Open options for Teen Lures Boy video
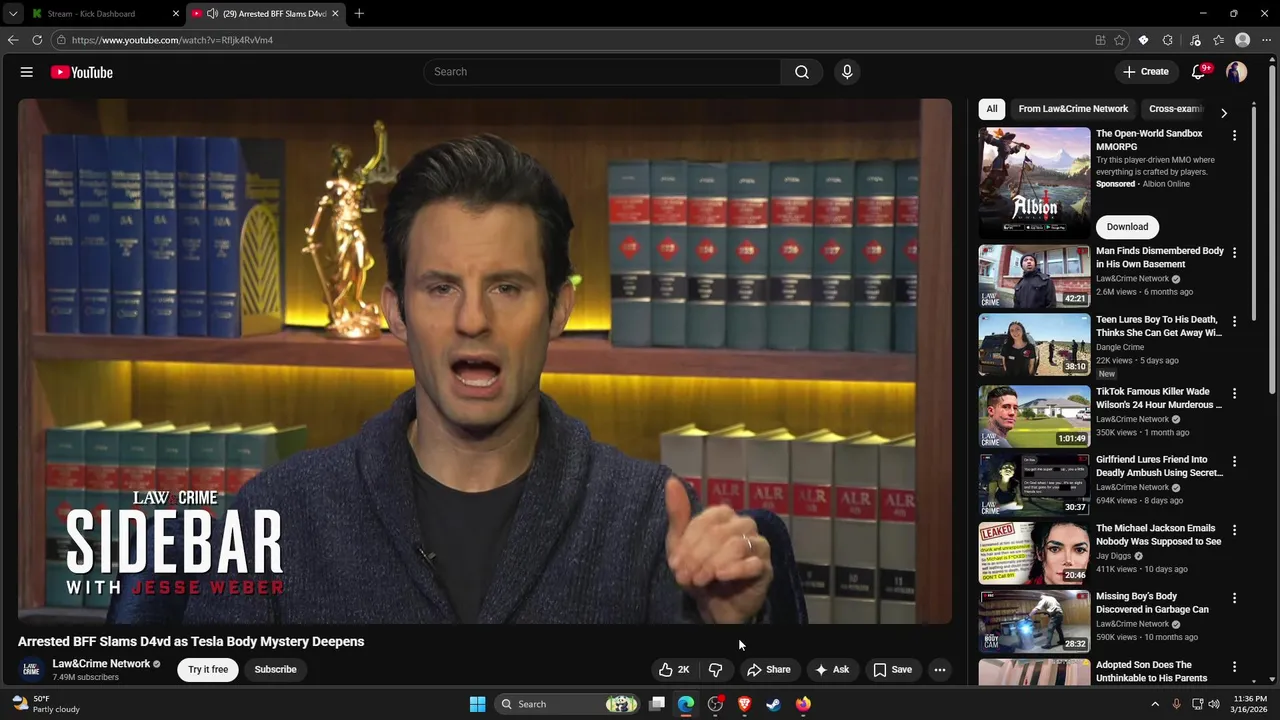 coord(1234,321)
